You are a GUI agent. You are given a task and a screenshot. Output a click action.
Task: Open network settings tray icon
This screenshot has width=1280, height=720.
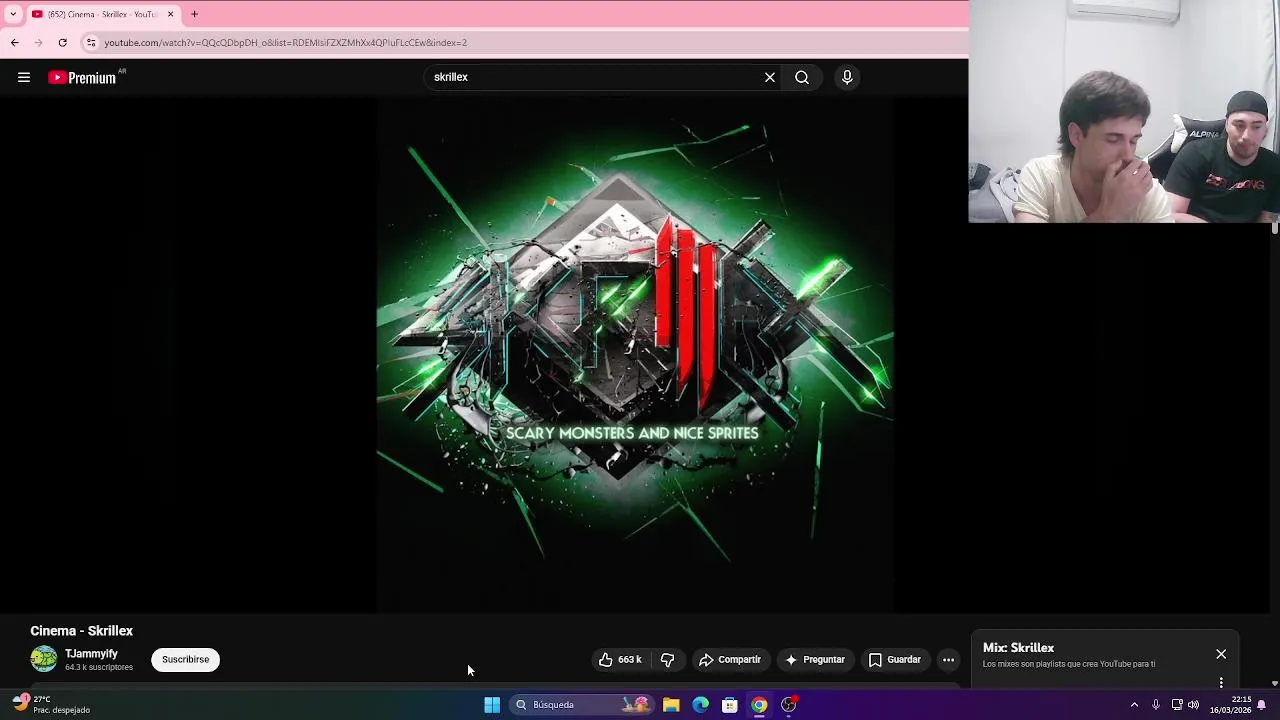click(1177, 705)
